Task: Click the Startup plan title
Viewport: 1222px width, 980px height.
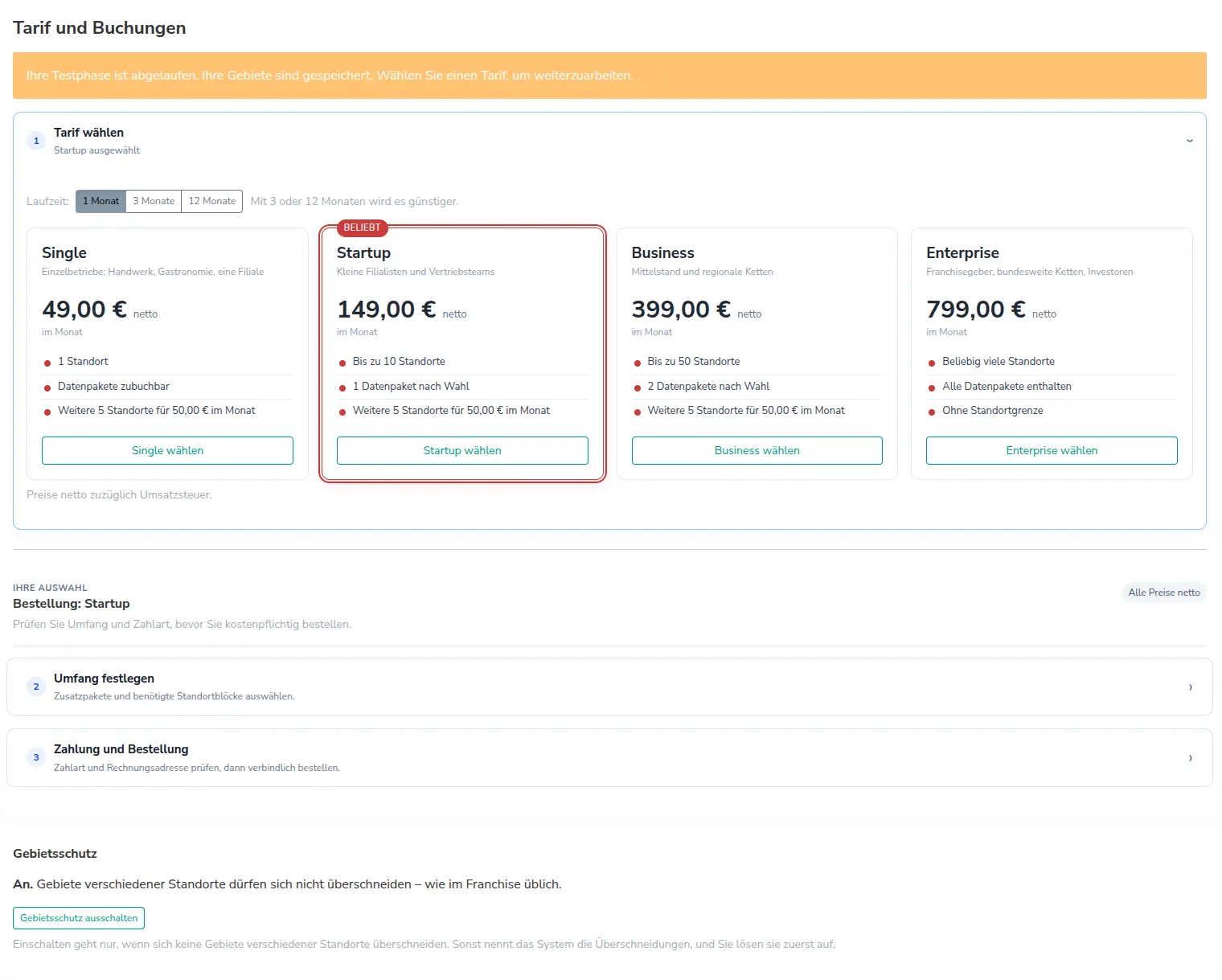Action: 363,252
